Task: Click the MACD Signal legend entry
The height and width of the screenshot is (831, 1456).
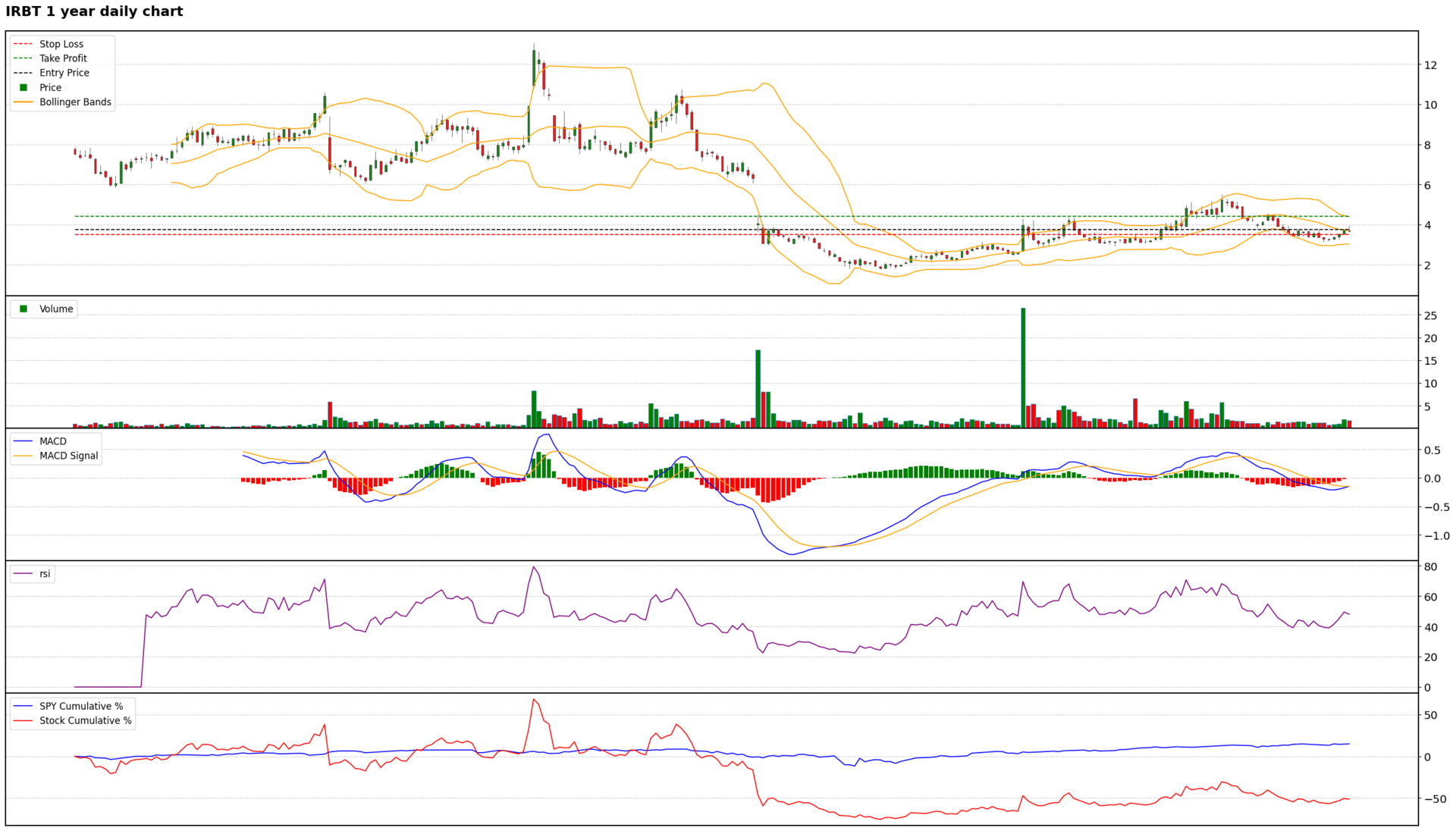Action: click(x=68, y=456)
